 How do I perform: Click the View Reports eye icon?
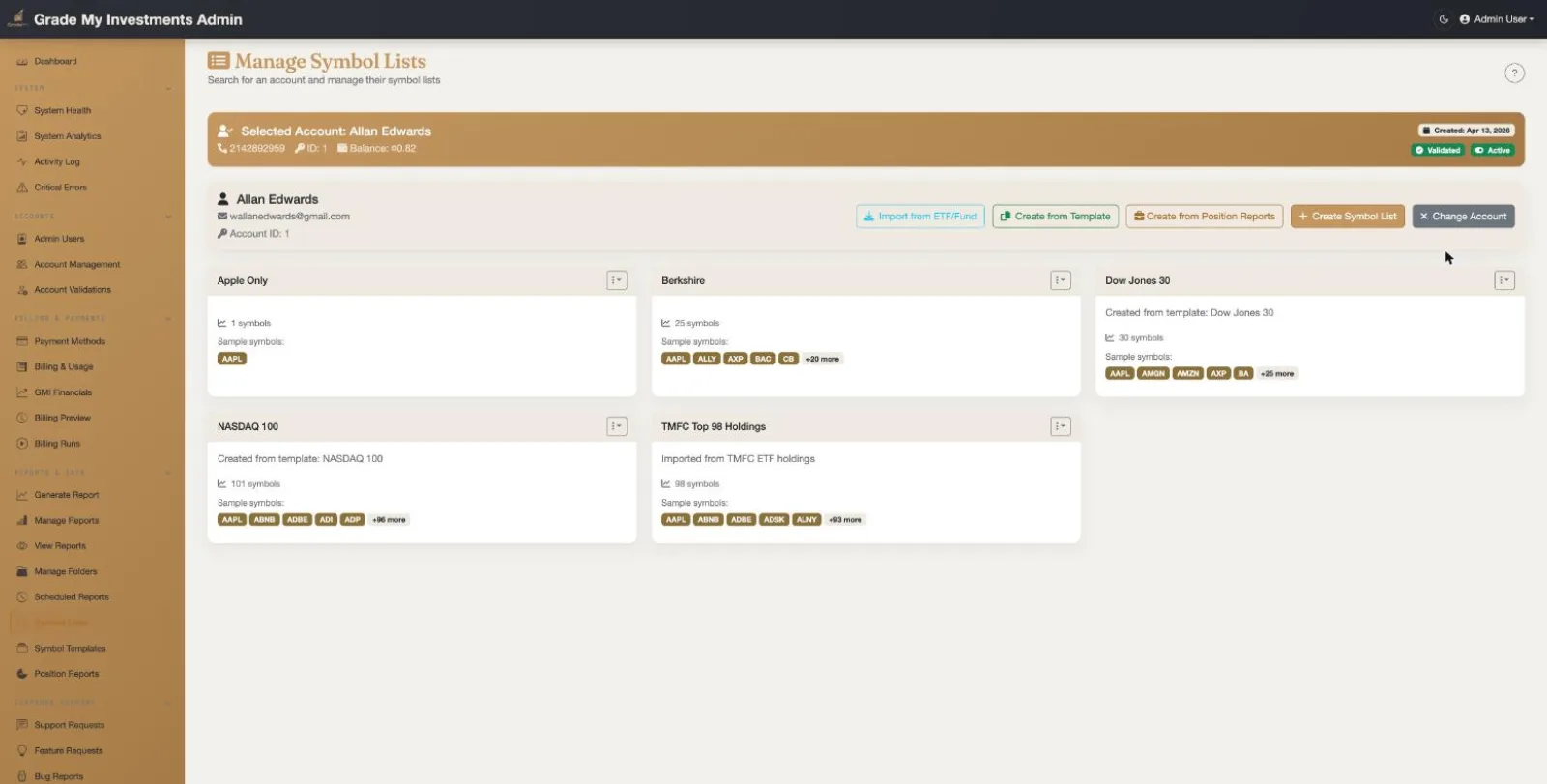[22, 546]
